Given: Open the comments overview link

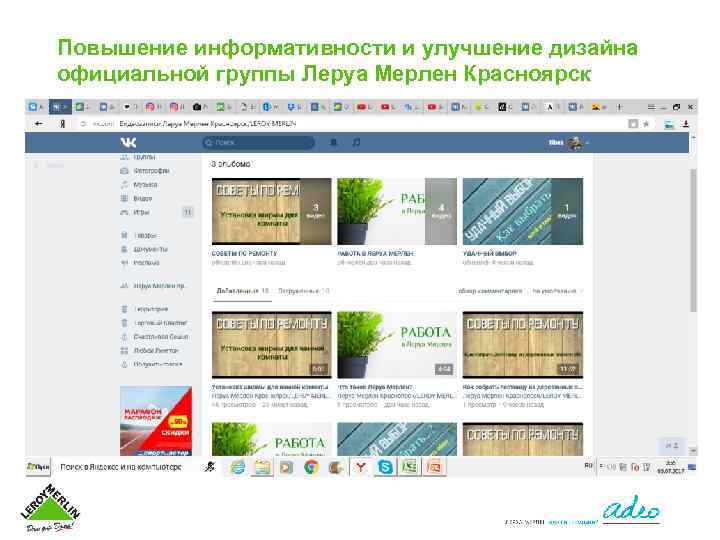Looking at the screenshot, I should (x=490, y=291).
